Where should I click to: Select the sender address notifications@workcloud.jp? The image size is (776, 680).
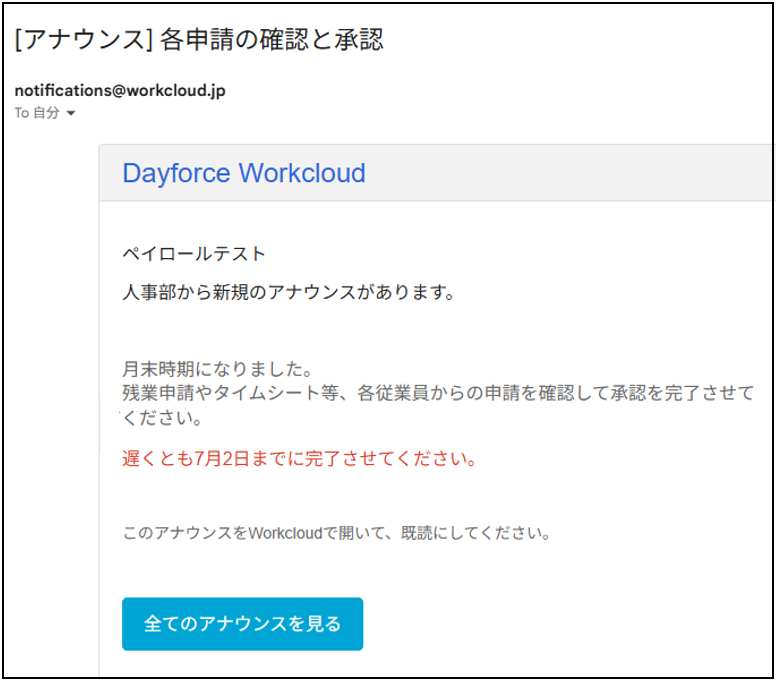pos(120,91)
